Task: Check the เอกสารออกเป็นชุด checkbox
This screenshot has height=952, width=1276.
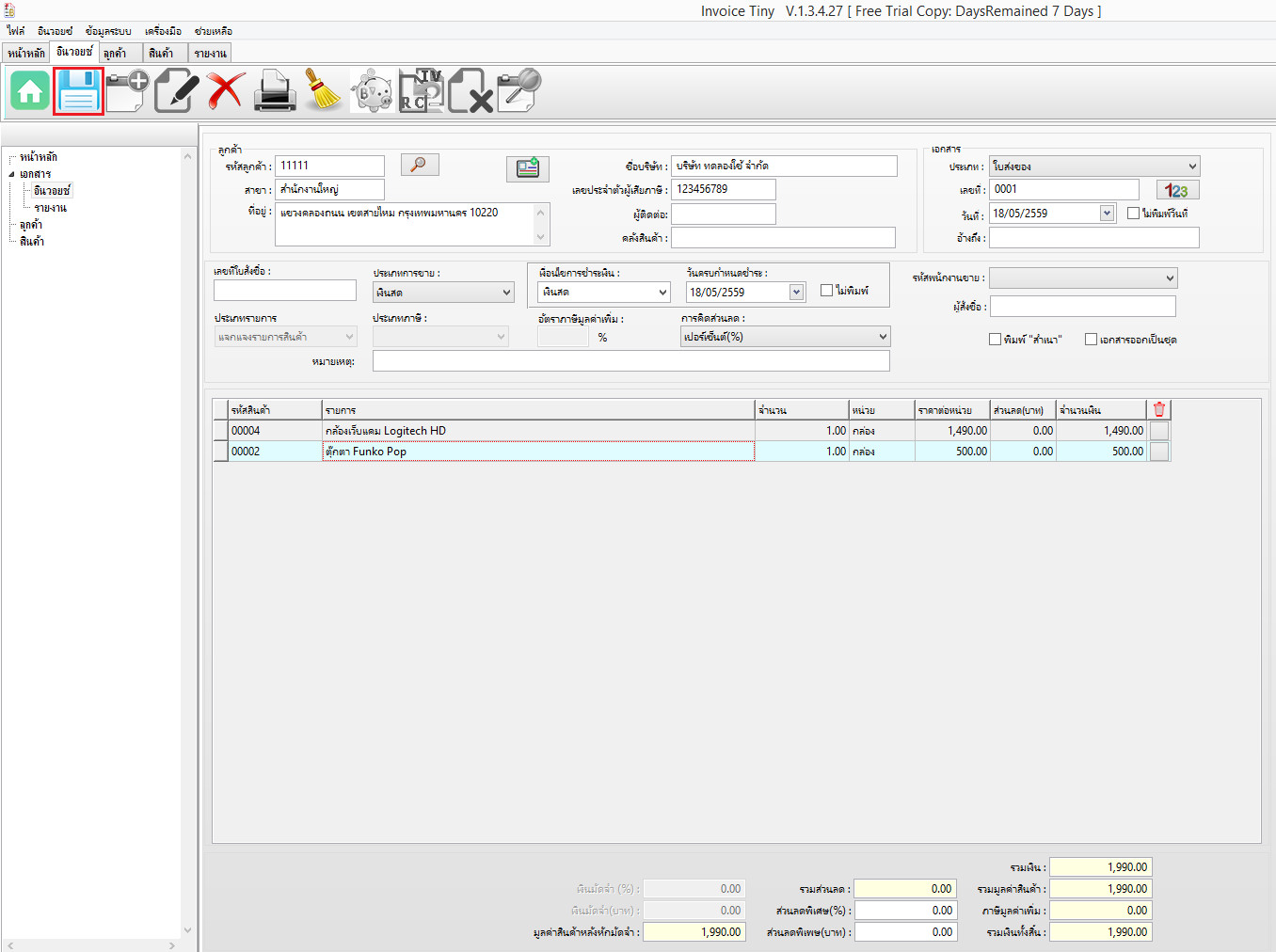Action: (x=1091, y=340)
